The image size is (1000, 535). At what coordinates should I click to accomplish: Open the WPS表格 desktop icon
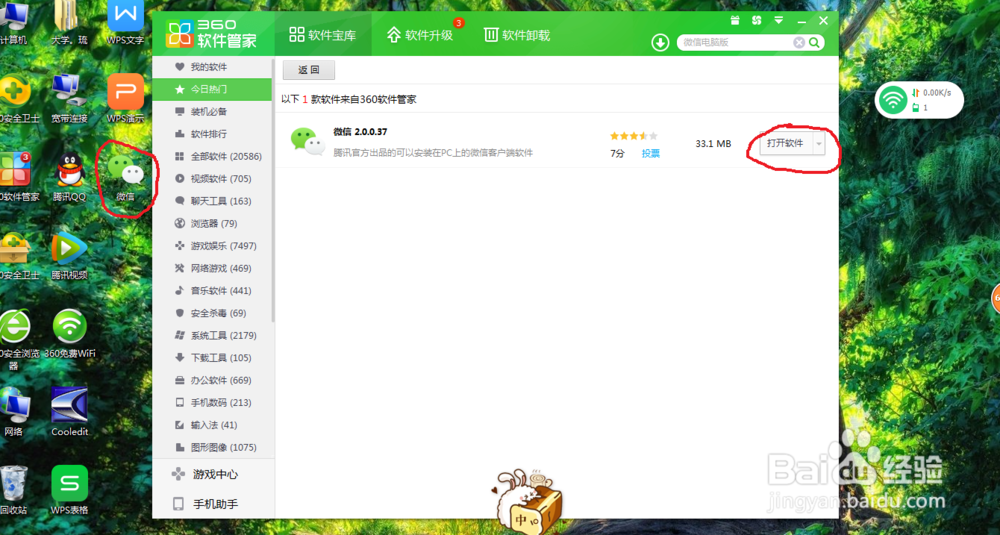[69, 490]
